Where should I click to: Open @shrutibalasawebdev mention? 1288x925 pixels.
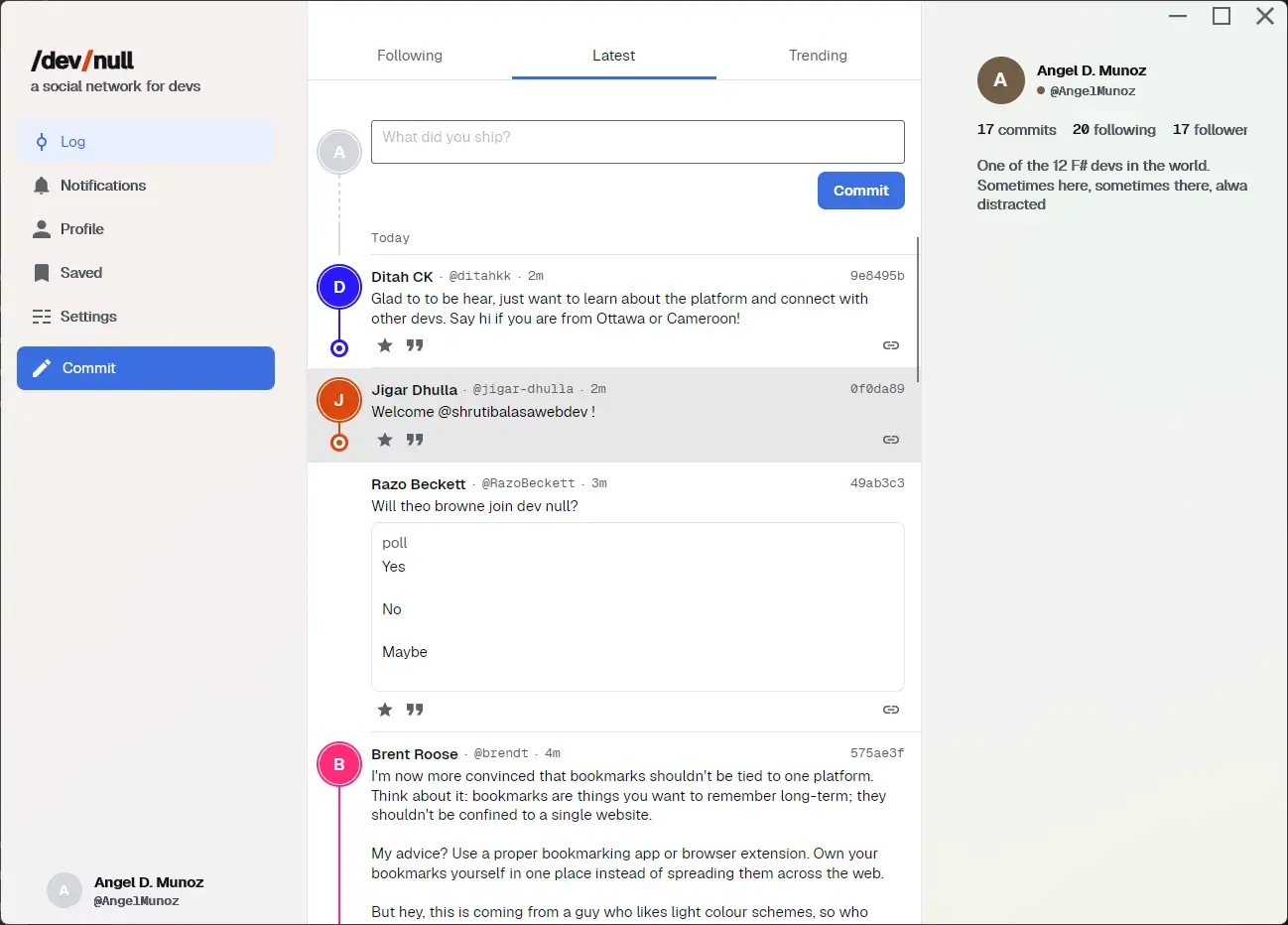(513, 412)
